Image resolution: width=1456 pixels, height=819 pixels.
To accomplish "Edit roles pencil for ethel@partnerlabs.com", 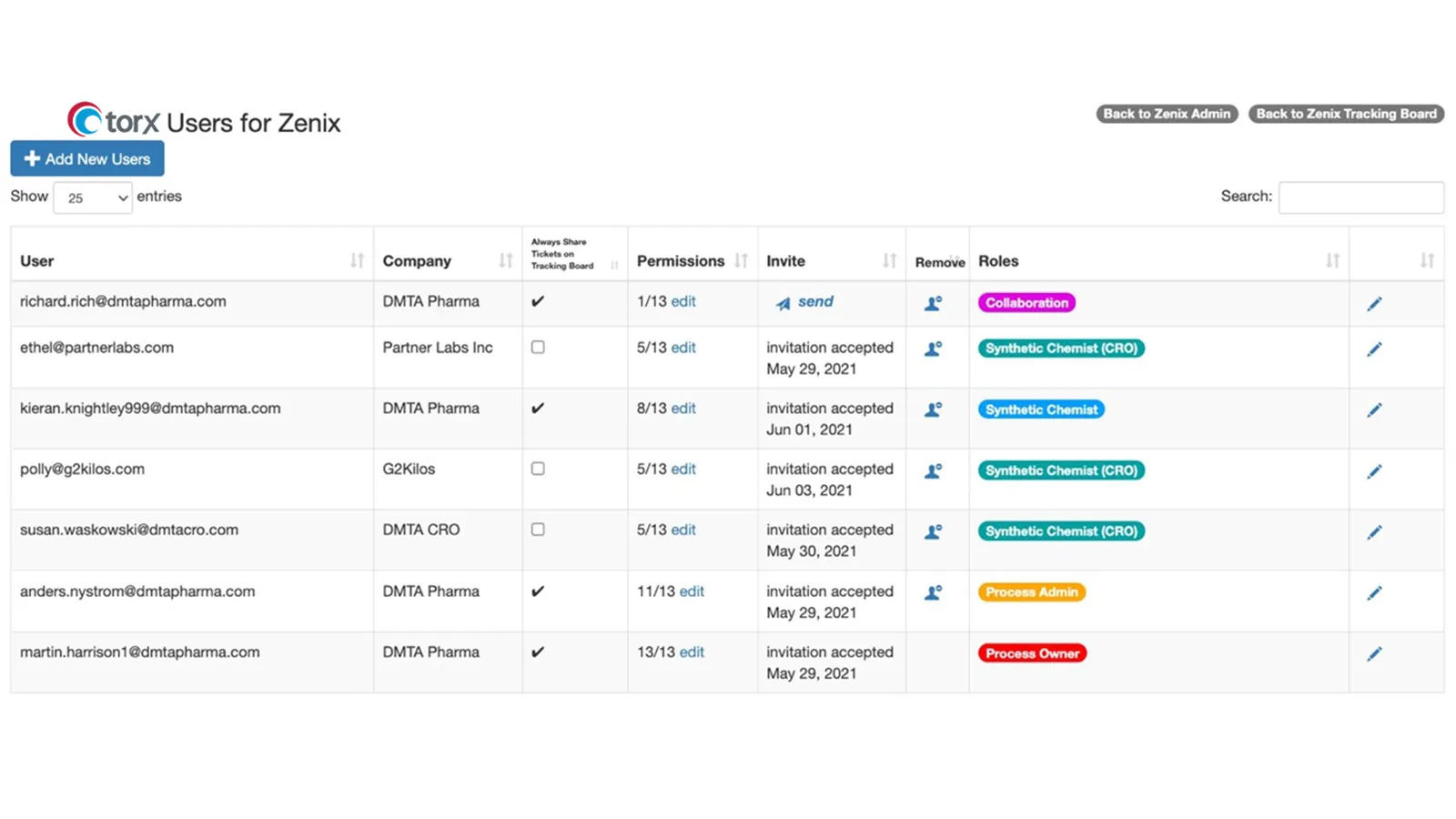I will pos(1374,349).
